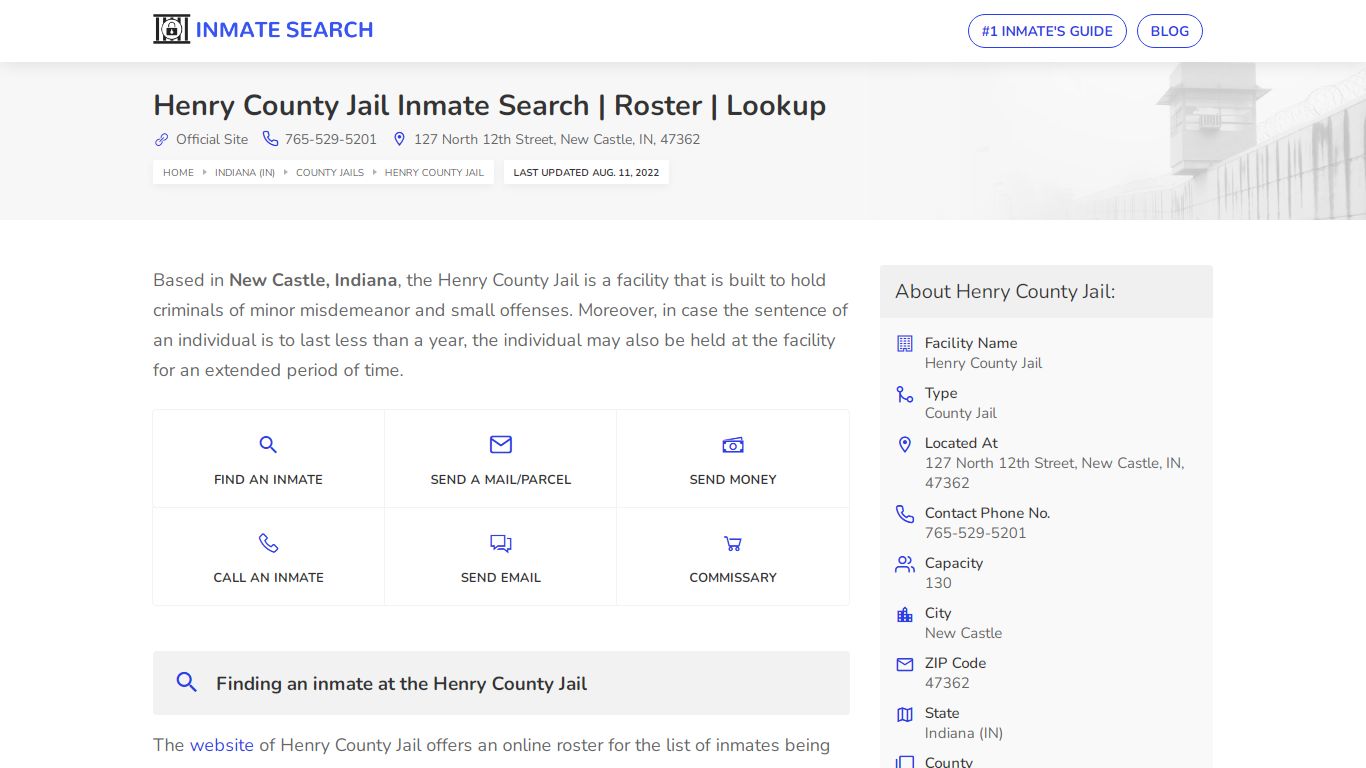
Task: Click the Call an Inmate phone icon
Action: pos(268,543)
